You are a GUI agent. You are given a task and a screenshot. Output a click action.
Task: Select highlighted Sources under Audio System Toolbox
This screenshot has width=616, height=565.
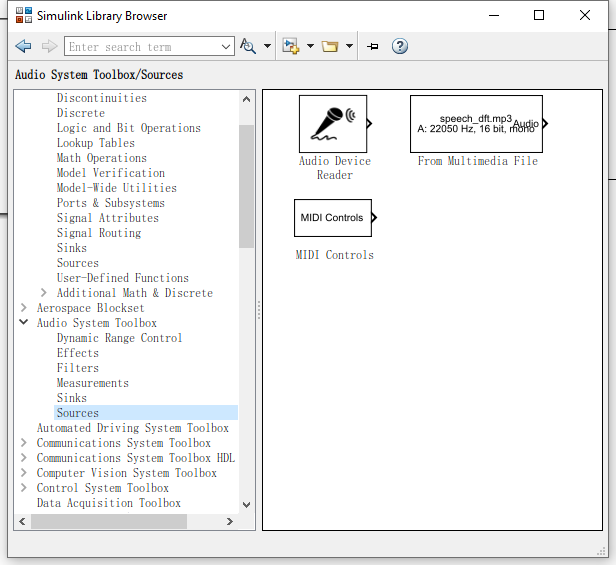pos(78,413)
